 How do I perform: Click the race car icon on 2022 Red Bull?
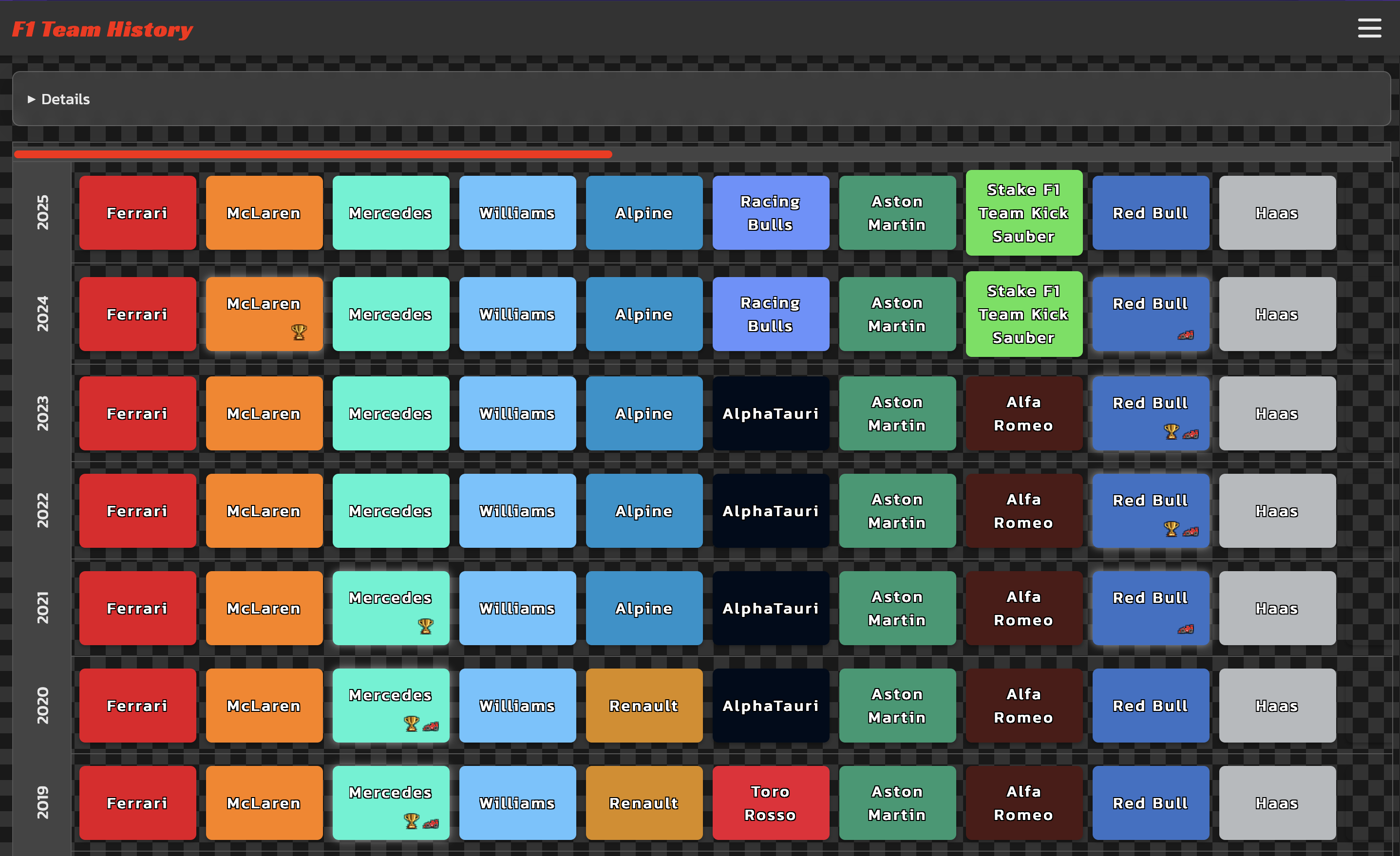[1191, 532]
